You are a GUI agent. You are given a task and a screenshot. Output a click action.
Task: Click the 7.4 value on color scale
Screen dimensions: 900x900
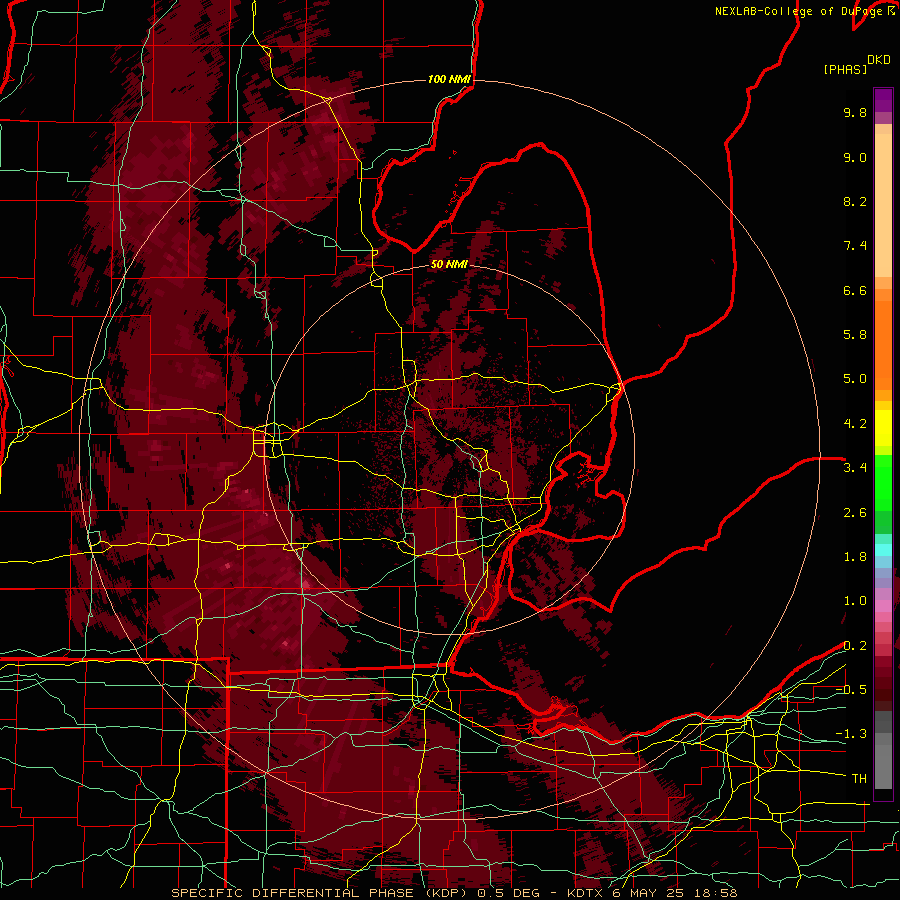pyautogui.click(x=855, y=246)
